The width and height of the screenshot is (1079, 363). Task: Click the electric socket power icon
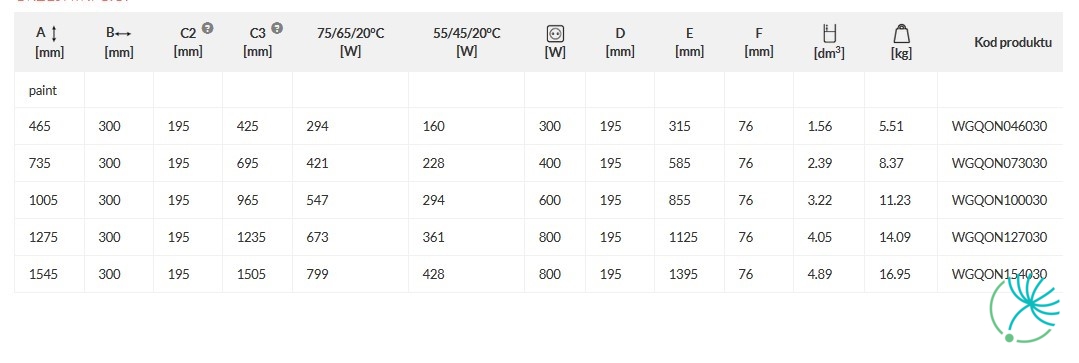point(555,33)
